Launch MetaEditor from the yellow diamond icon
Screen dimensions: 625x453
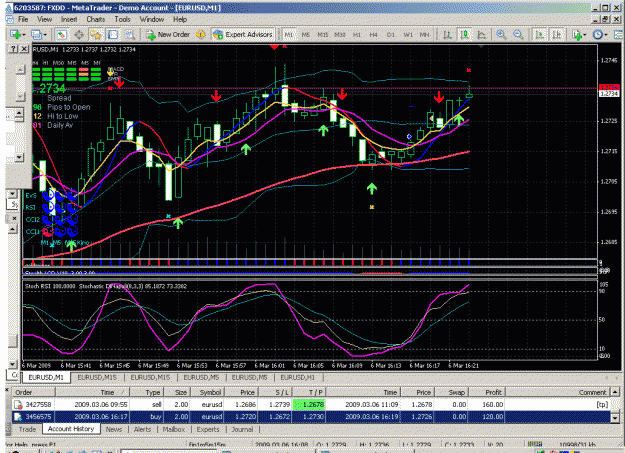pos(201,35)
